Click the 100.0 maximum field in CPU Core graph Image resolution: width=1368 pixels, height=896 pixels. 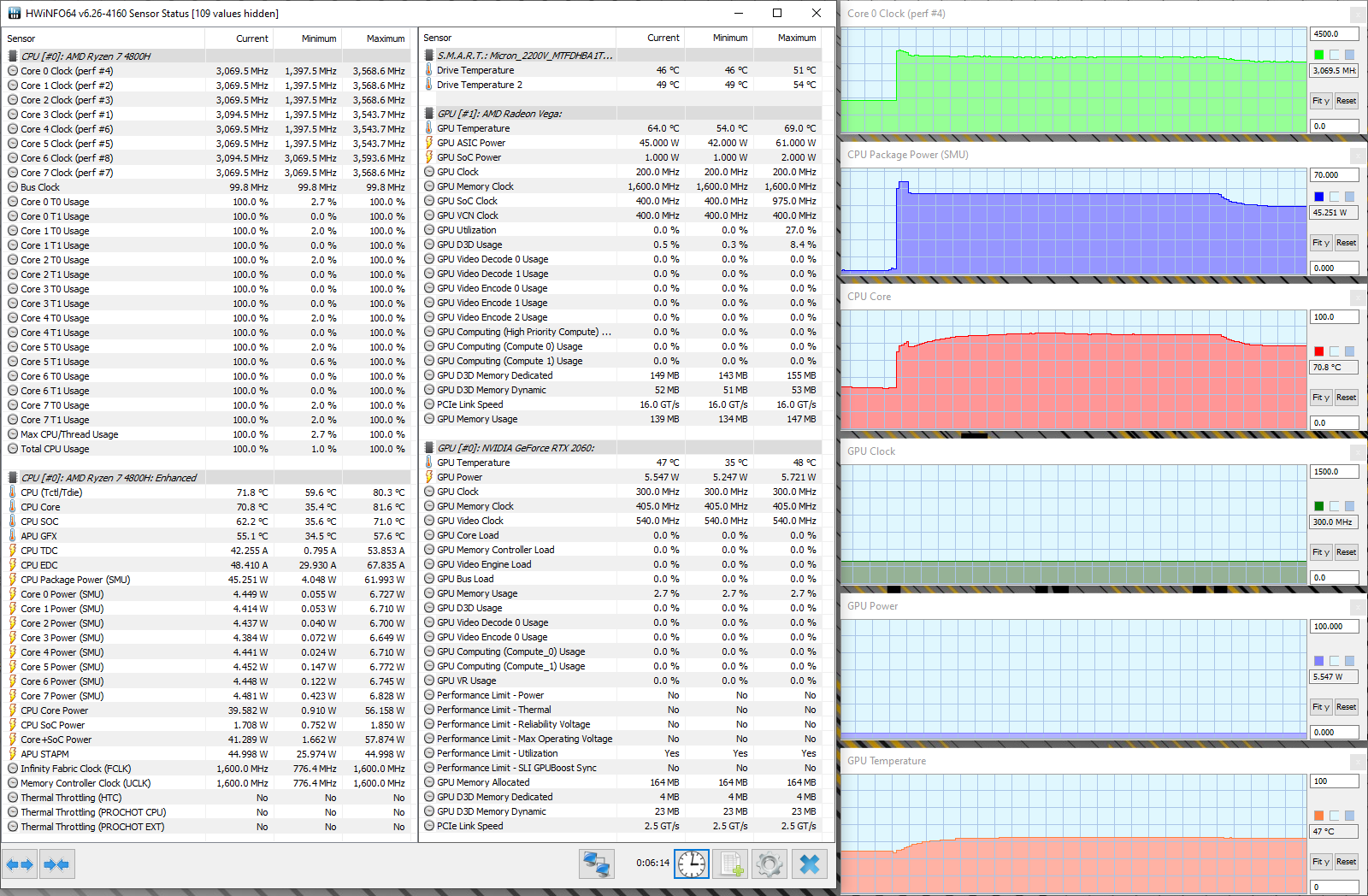tap(1334, 317)
